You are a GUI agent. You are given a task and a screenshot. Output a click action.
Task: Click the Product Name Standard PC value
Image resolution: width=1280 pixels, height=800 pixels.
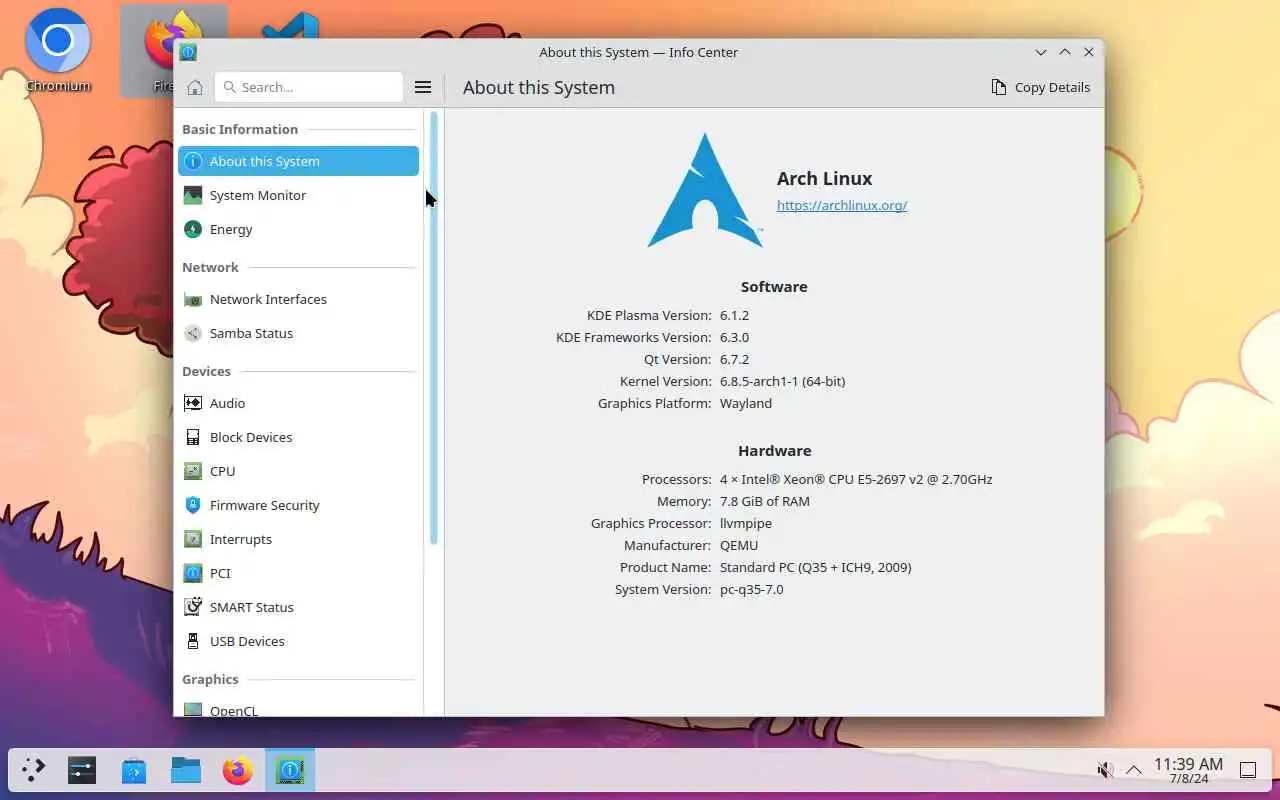pos(815,567)
